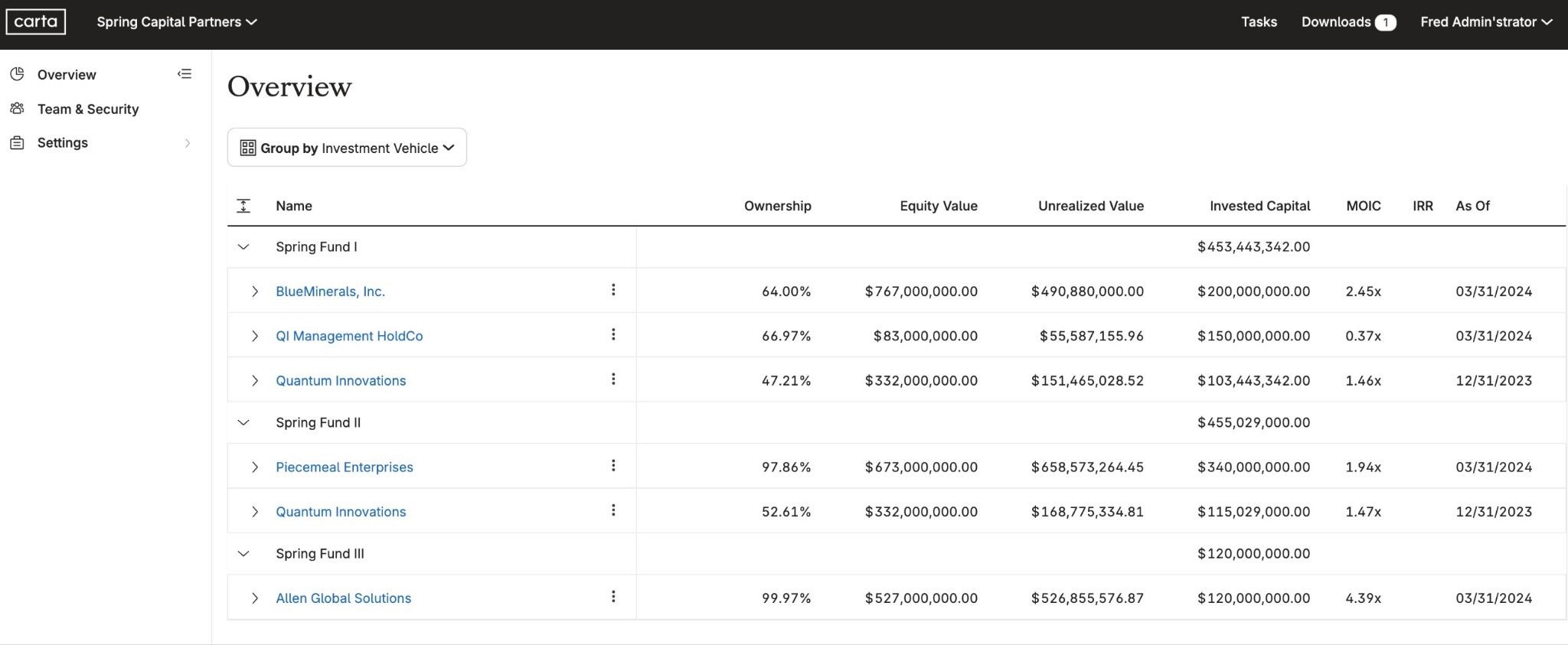Image resolution: width=1568 pixels, height=645 pixels.
Task: Select BlueMinerals equity value $767,000,000.00
Action: (x=921, y=292)
